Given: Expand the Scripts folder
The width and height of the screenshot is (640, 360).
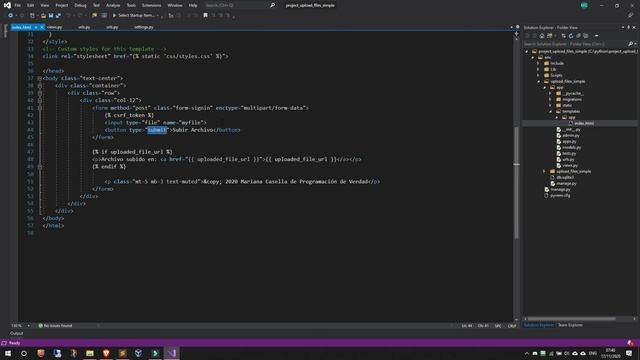Looking at the screenshot, I should coord(538,75).
